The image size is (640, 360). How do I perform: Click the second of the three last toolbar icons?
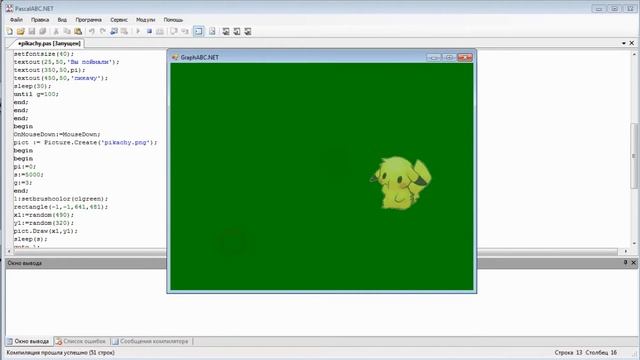coord(237,31)
